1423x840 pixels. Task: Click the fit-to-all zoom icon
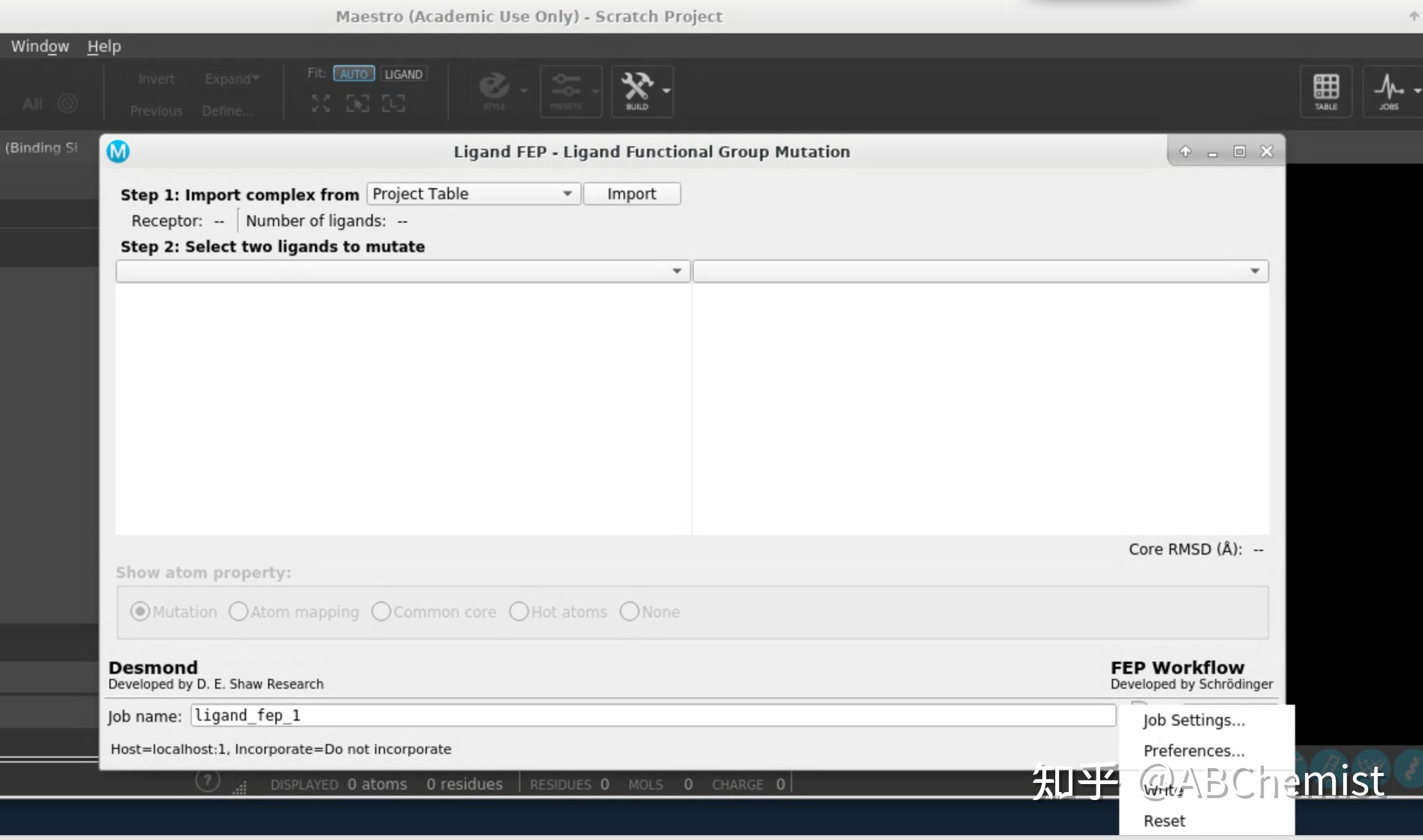pyautogui.click(x=320, y=103)
